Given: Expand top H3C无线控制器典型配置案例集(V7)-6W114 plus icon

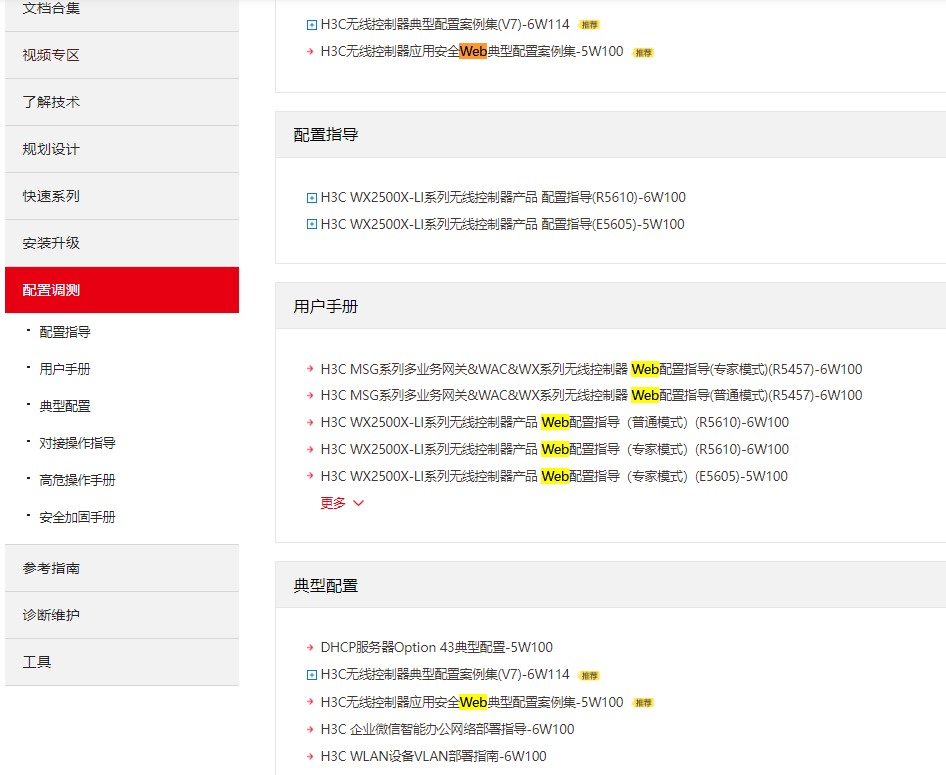Looking at the screenshot, I should coord(311,25).
